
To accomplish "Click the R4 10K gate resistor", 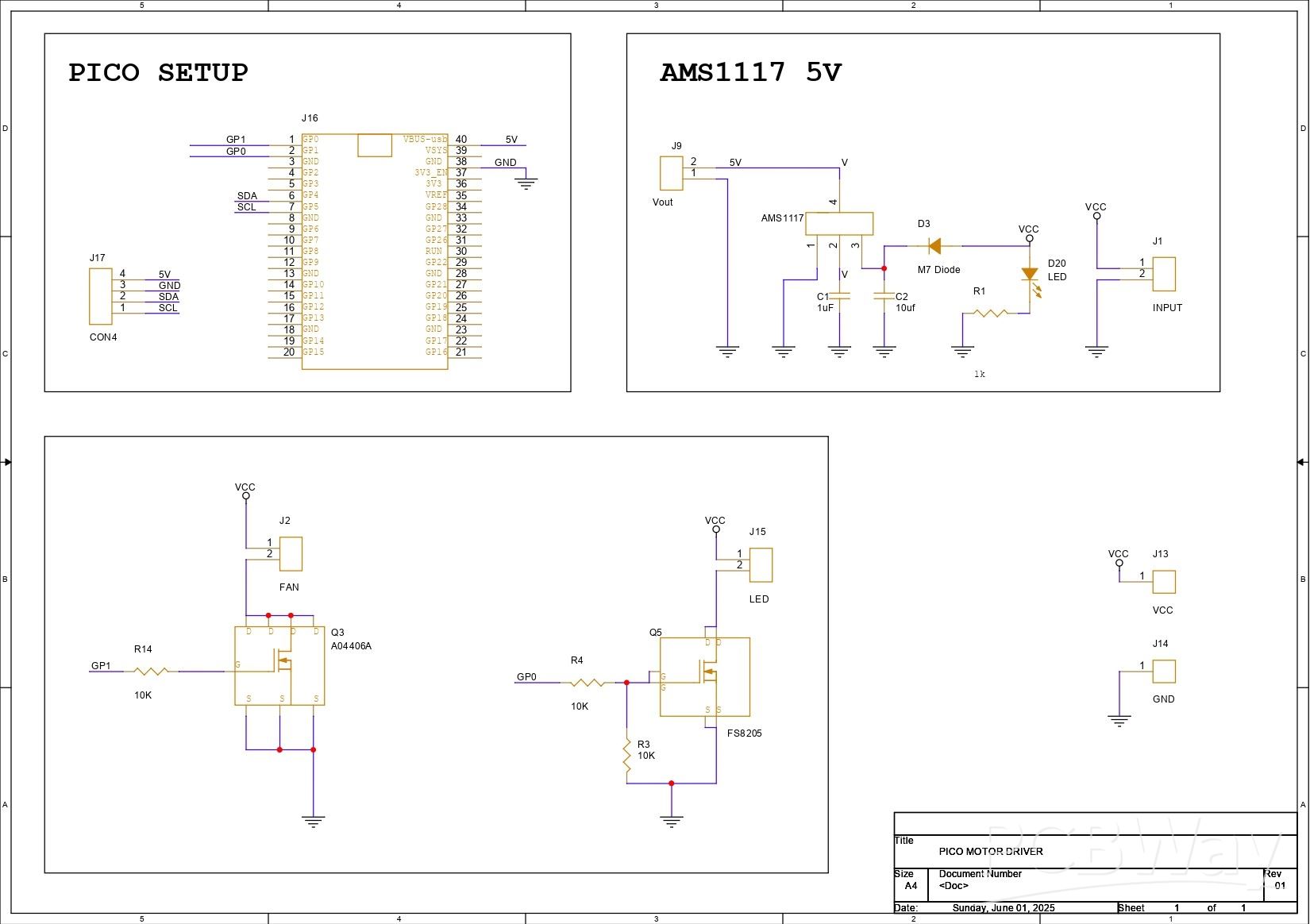I will pyautogui.click(x=588, y=683).
